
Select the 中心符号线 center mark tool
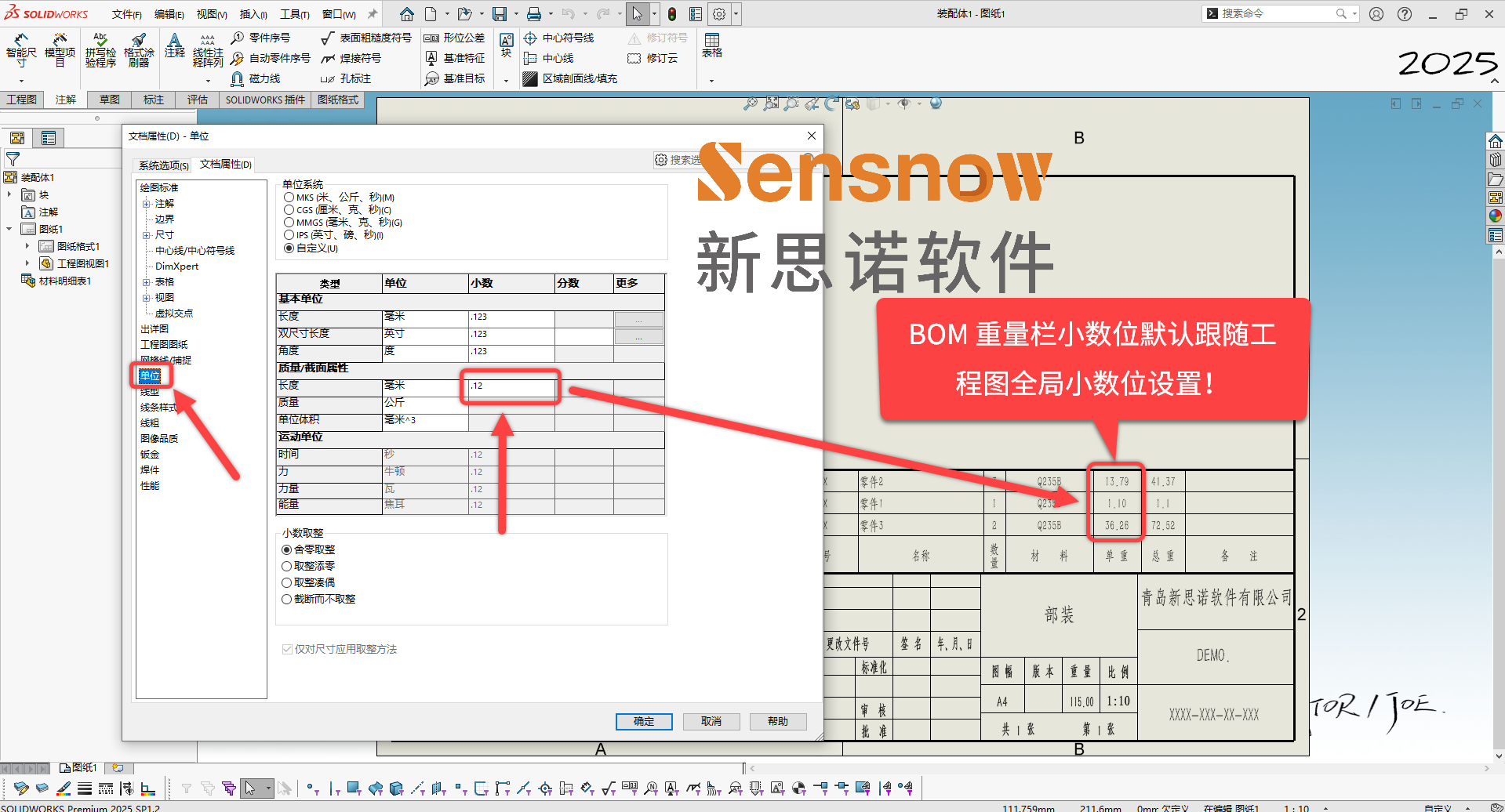(x=559, y=38)
